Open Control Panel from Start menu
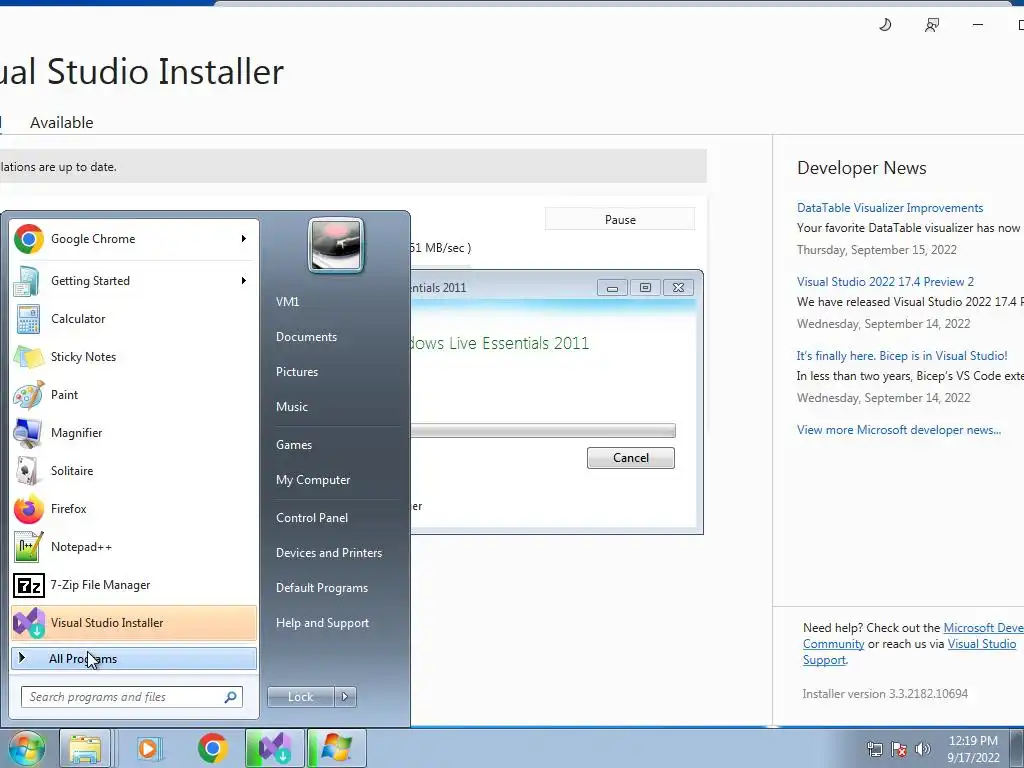1024x768 pixels. [312, 518]
